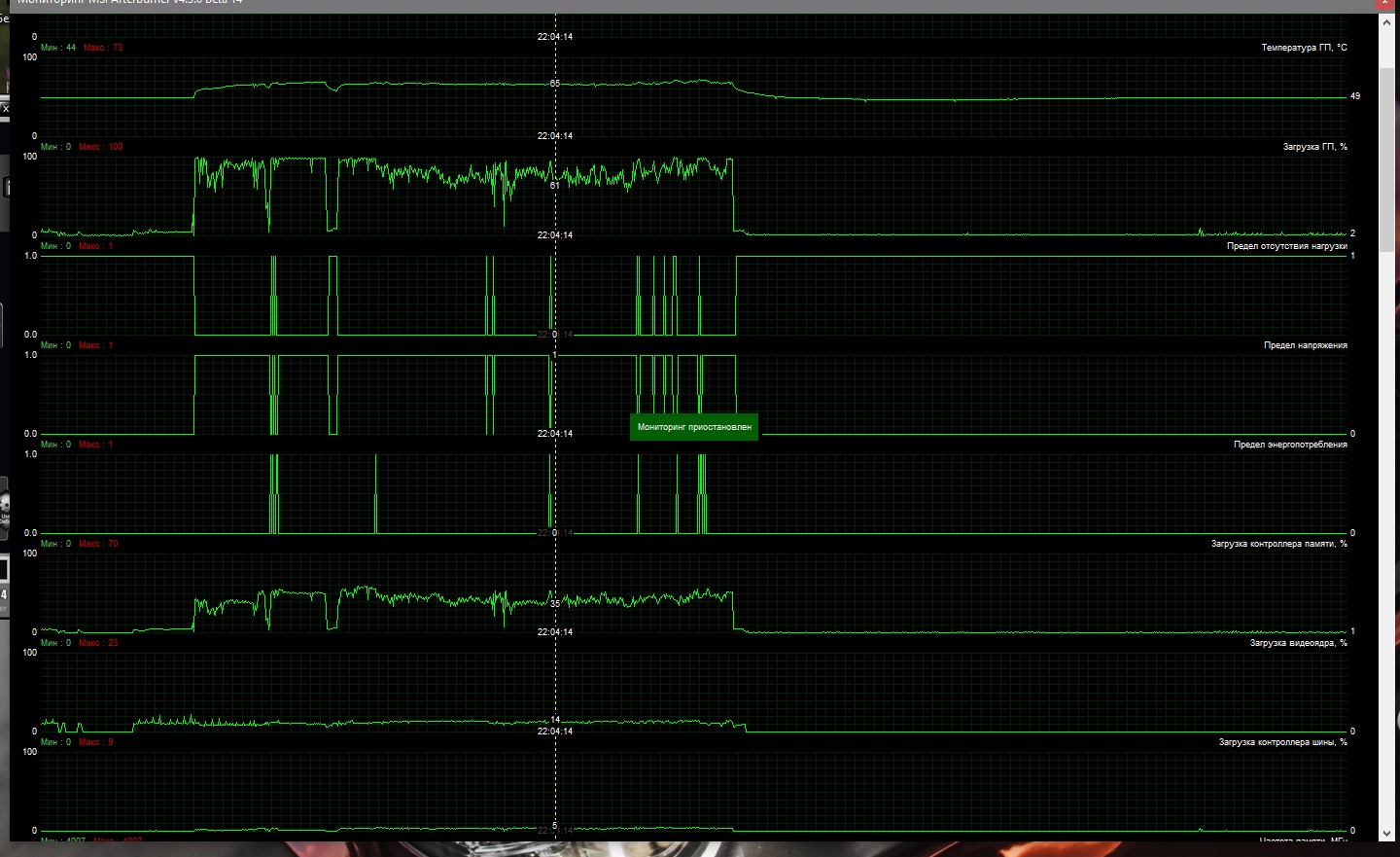The width and height of the screenshot is (1400, 857).
Task: Click the 'Загрузка ГП, %' graph title
Action: click(1314, 147)
